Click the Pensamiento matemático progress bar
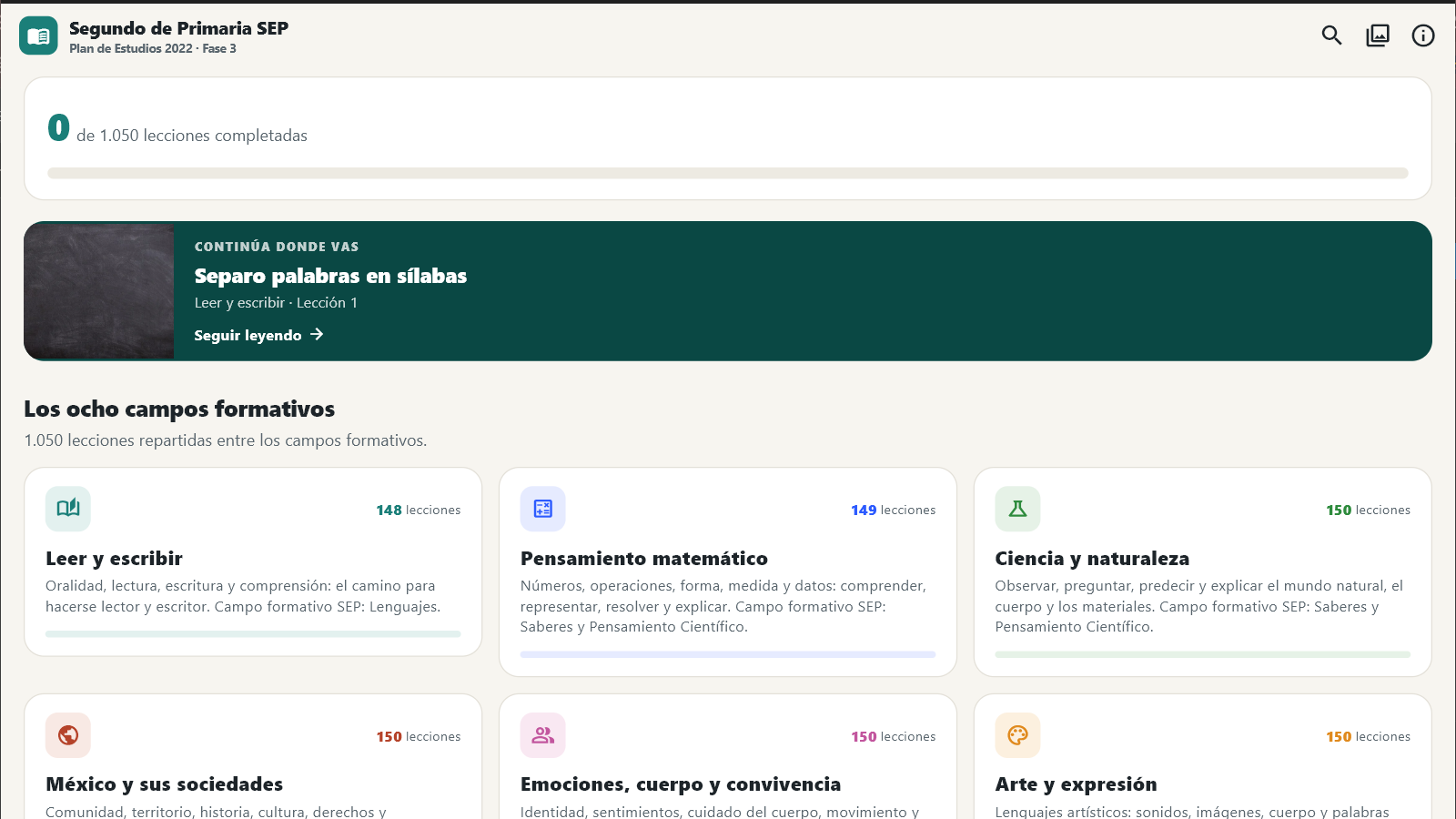 pyautogui.click(x=728, y=654)
